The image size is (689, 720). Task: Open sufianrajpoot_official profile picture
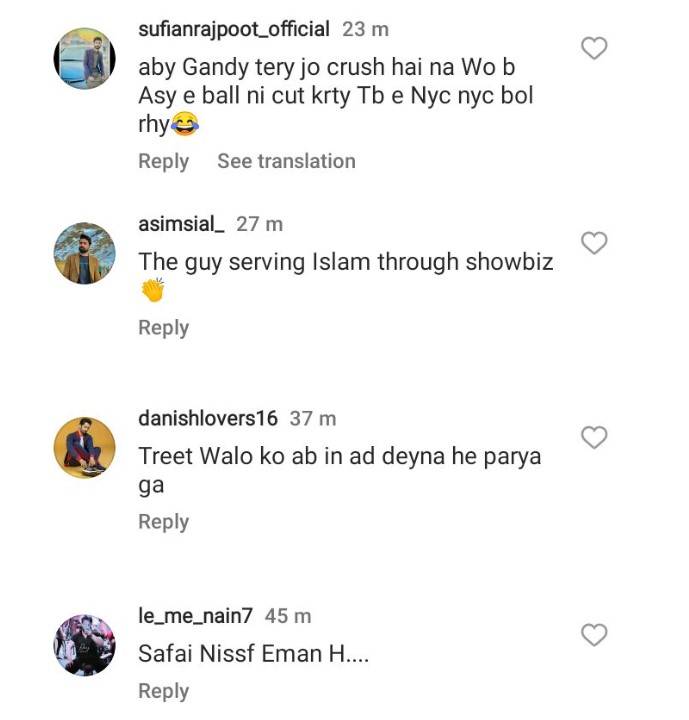[x=85, y=58]
